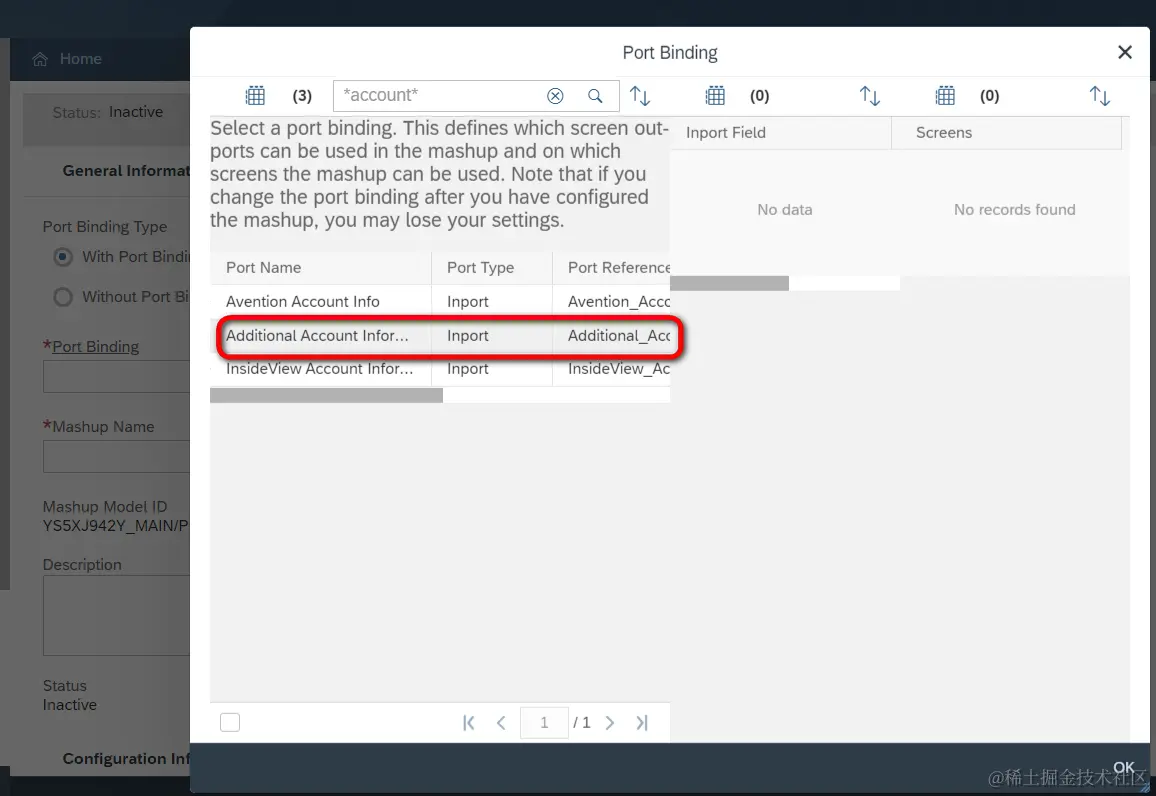Select InsideView Account Infor... row
Image resolution: width=1156 pixels, height=796 pixels.
tap(440, 369)
